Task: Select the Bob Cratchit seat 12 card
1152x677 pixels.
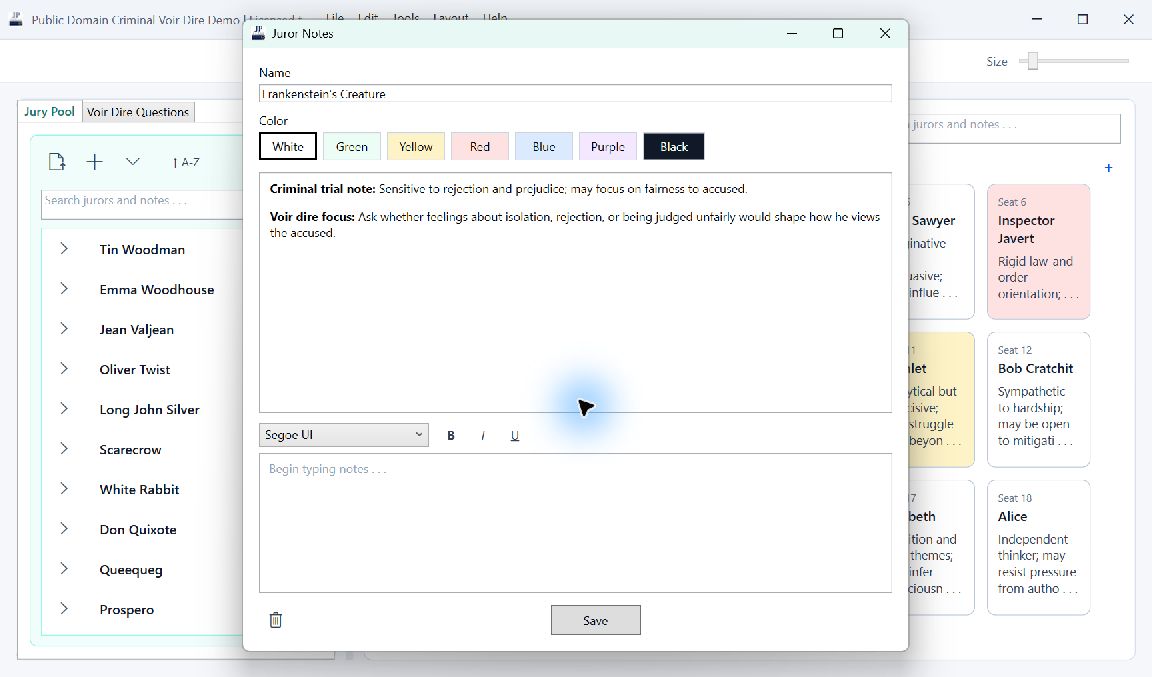Action: click(x=1038, y=399)
